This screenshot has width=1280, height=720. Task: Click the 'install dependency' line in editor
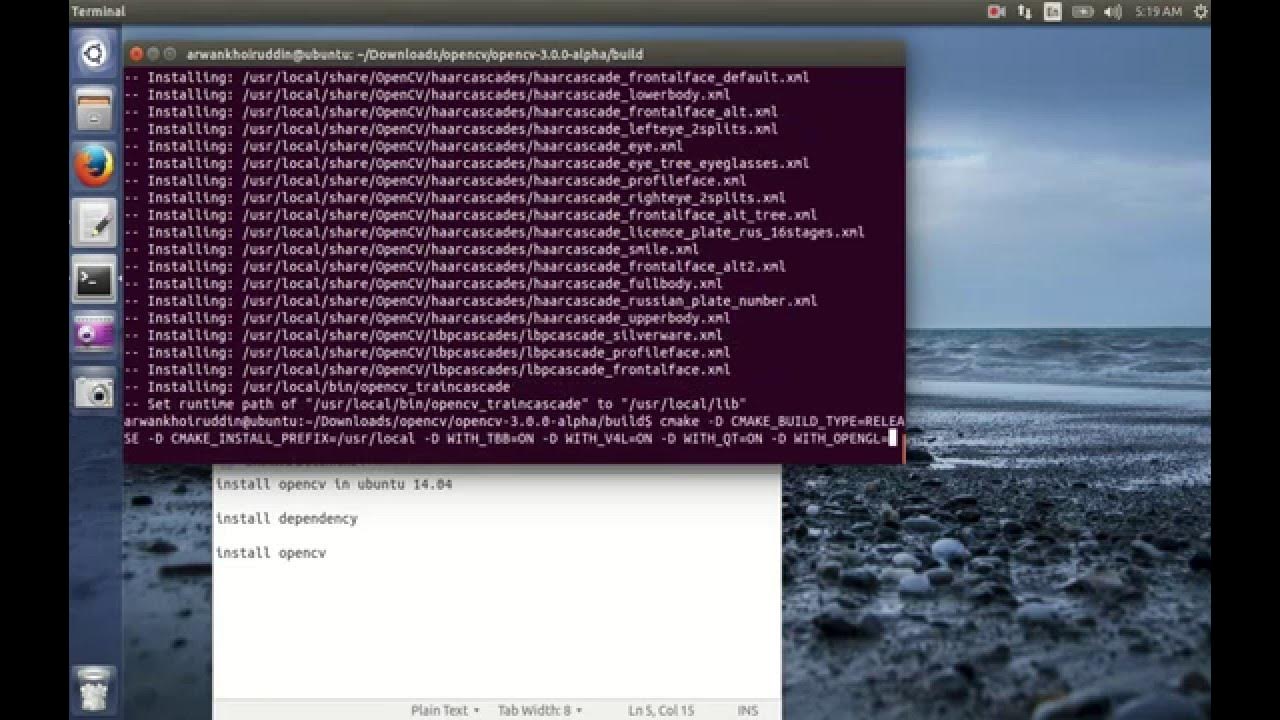[x=286, y=518]
